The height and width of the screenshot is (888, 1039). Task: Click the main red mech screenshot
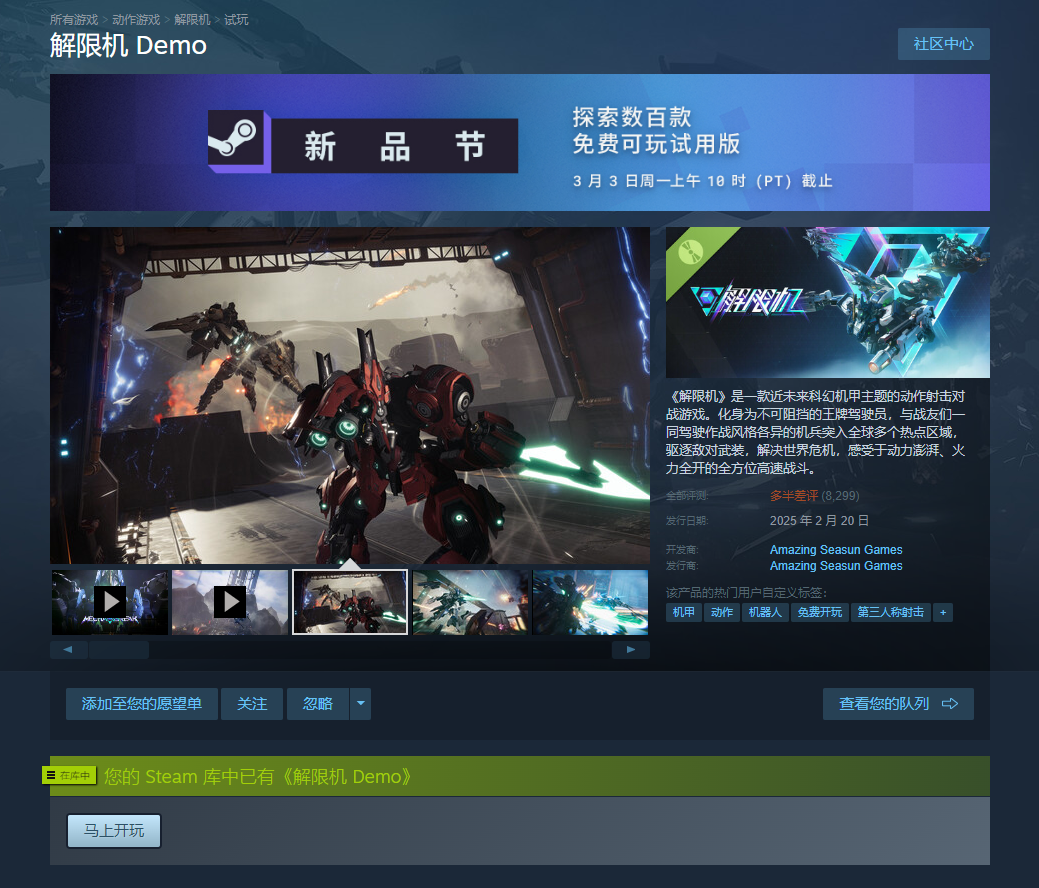tap(350, 396)
